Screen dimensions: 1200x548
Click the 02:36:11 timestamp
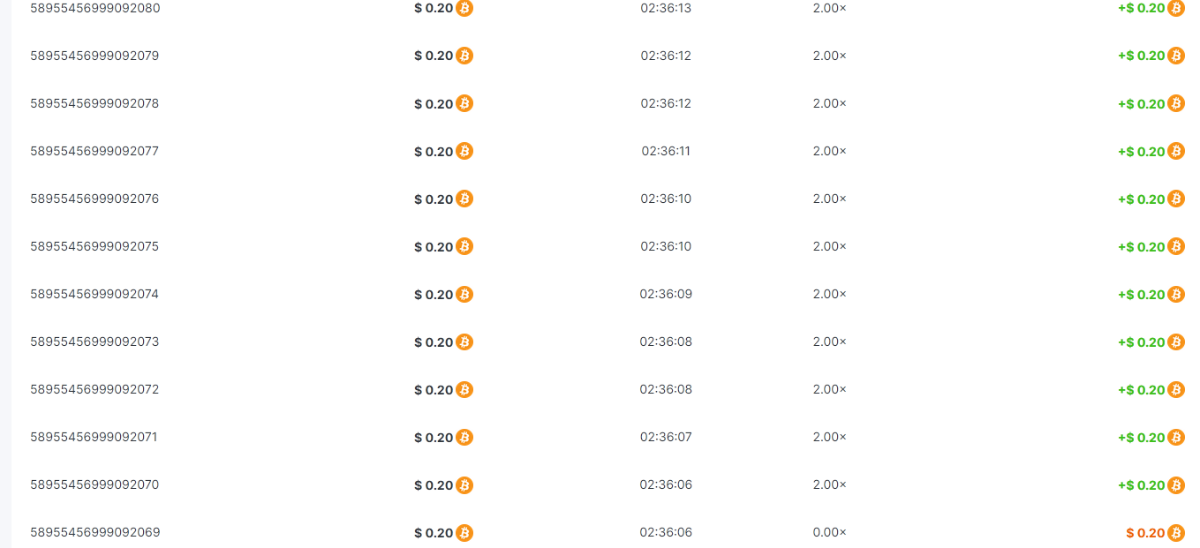click(x=666, y=151)
